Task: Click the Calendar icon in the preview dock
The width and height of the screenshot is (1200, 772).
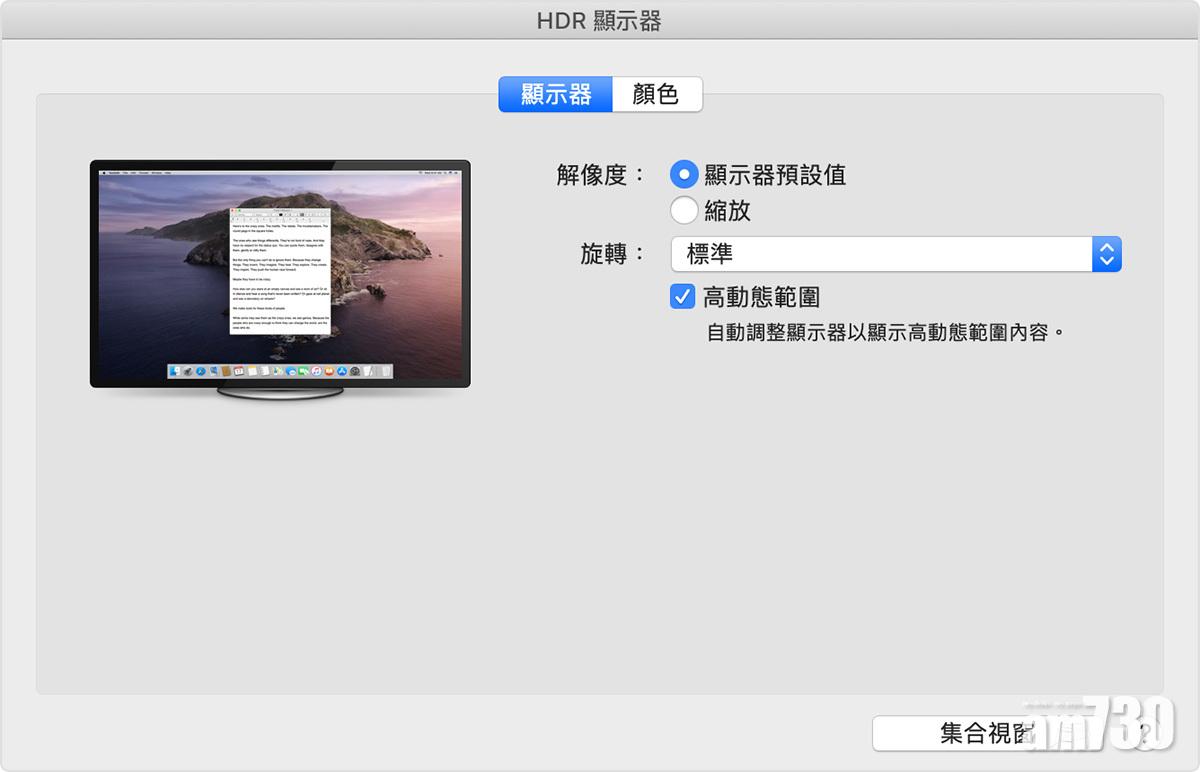Action: pyautogui.click(x=239, y=371)
